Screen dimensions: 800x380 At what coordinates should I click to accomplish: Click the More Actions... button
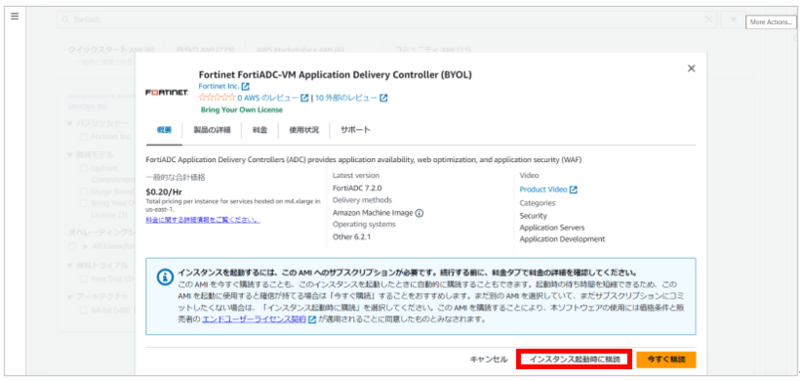point(771,22)
